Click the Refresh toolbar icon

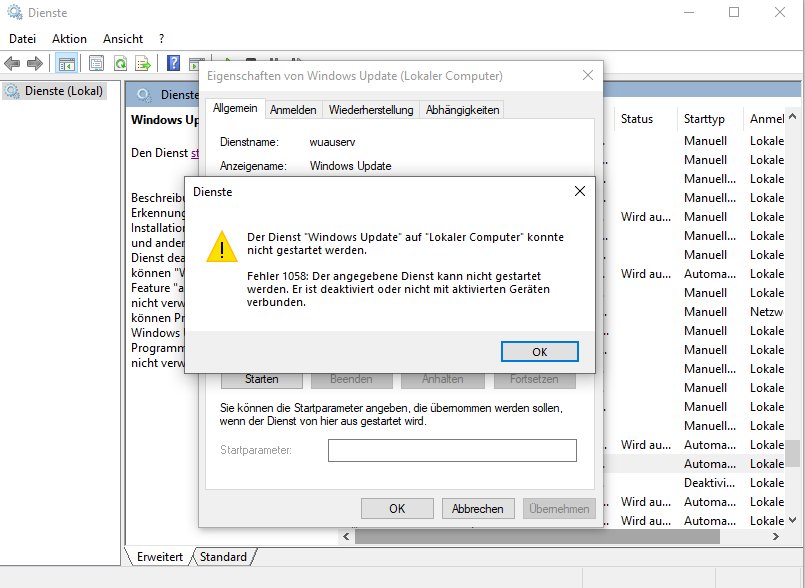(x=120, y=64)
